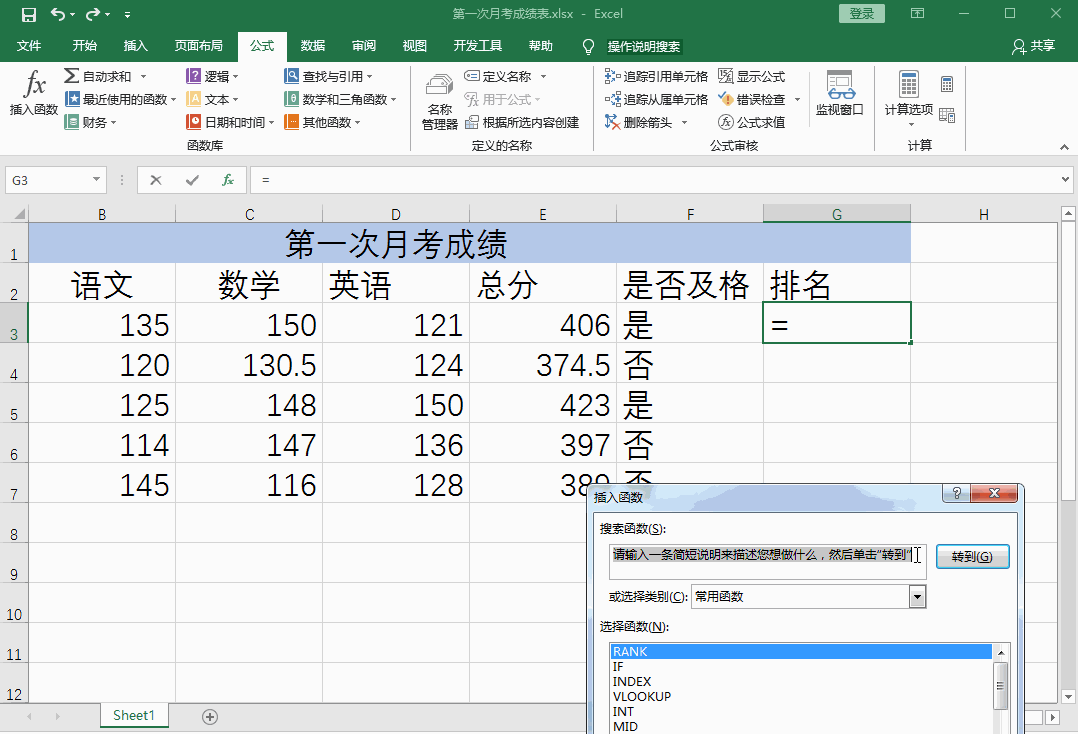Open the Logical (逻辑) functions dropdown
This screenshot has height=734, width=1078.
tap(213, 76)
